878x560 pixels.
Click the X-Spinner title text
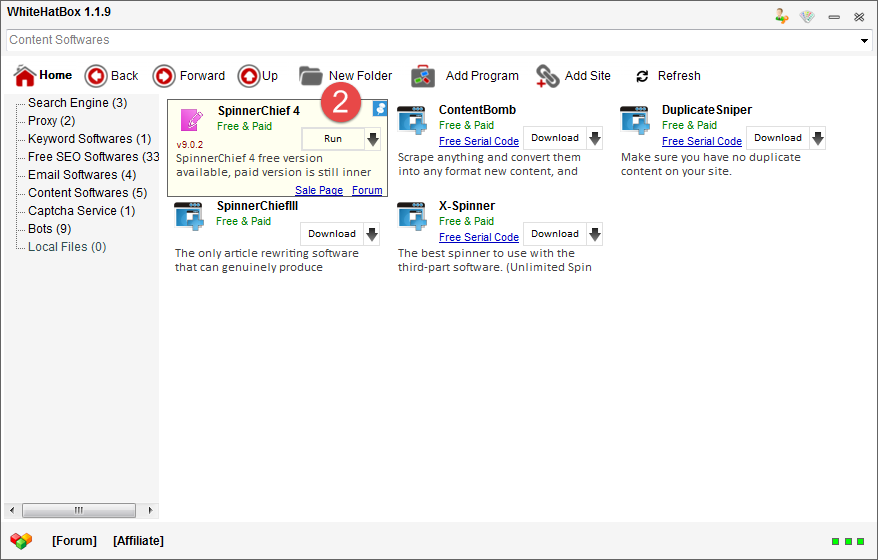point(467,206)
